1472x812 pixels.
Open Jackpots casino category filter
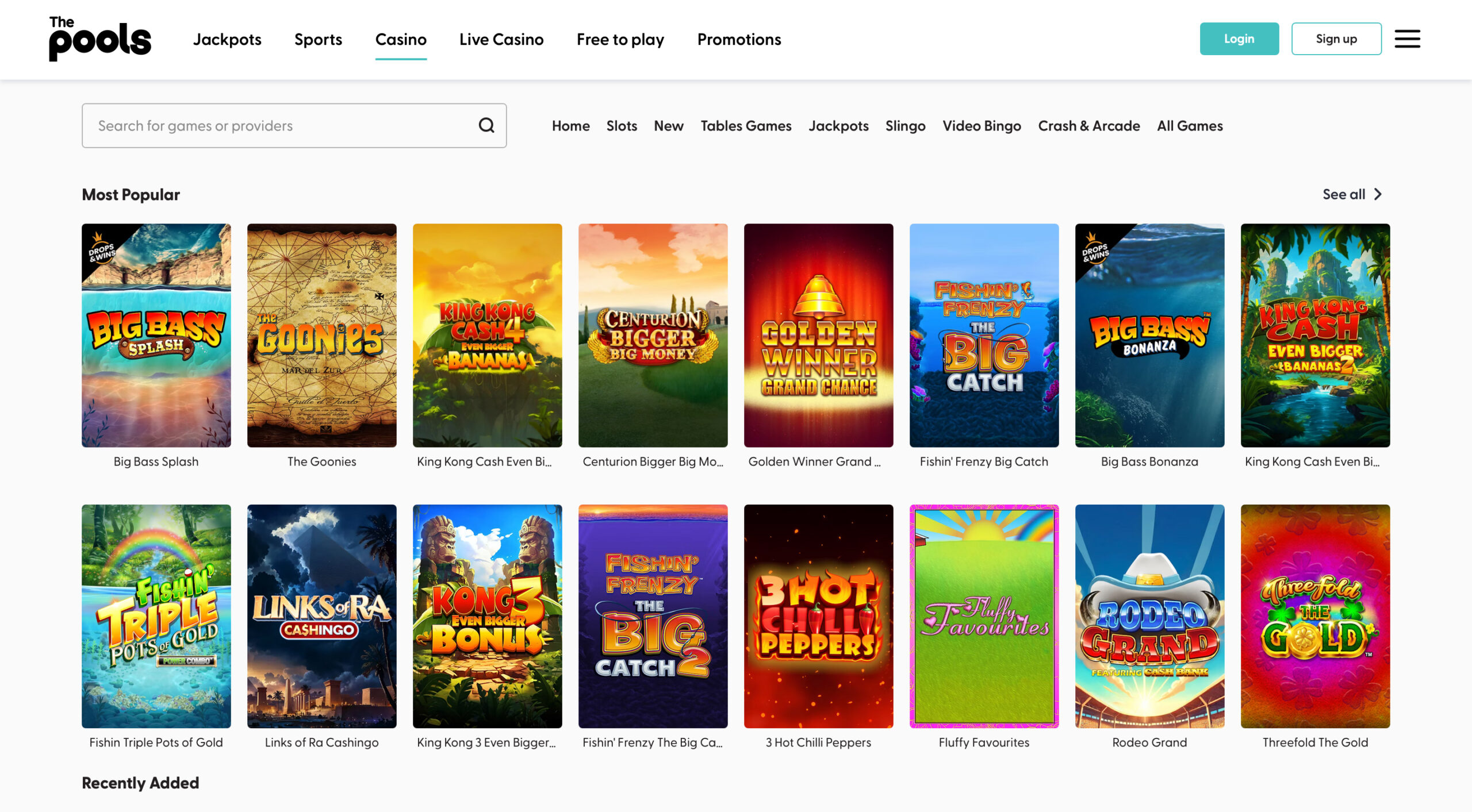click(x=838, y=125)
